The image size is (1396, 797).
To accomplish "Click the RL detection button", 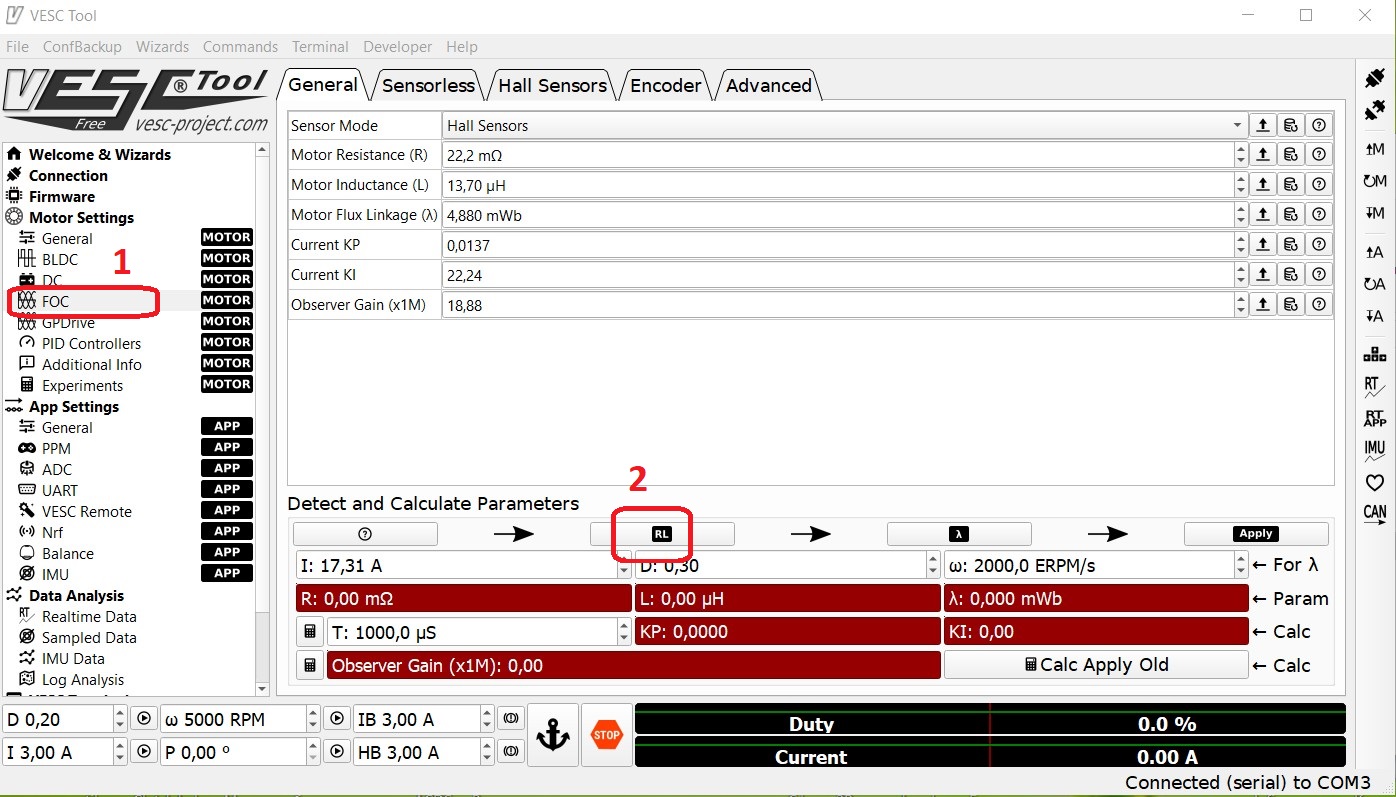I will (661, 534).
